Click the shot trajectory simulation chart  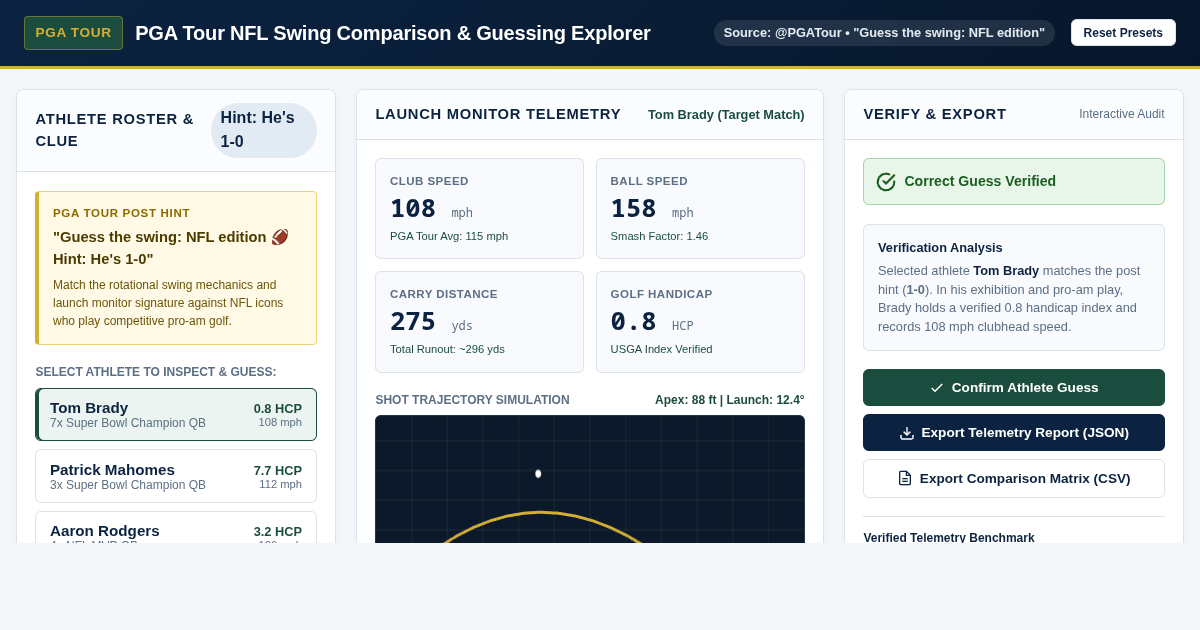pos(590,479)
